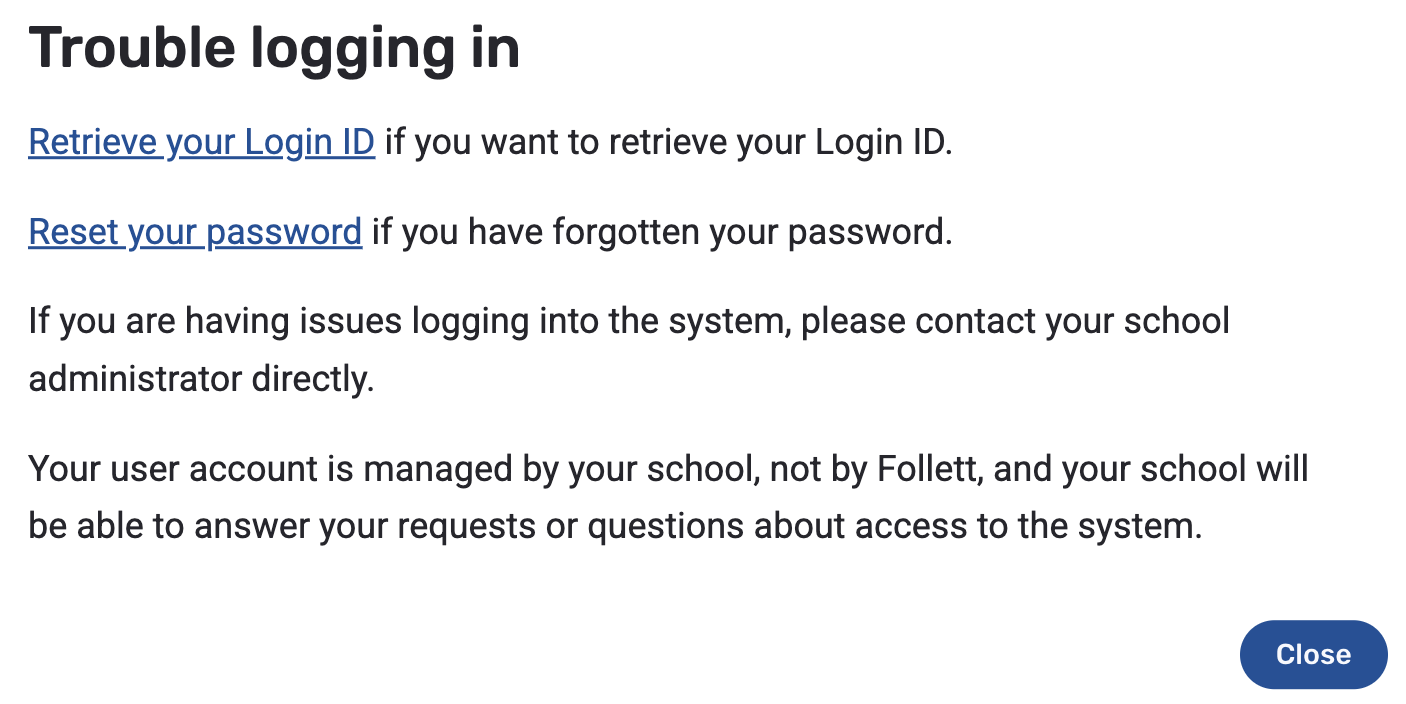Click the Reset your password link
Image resolution: width=1406 pixels, height=704 pixels.
(195, 232)
